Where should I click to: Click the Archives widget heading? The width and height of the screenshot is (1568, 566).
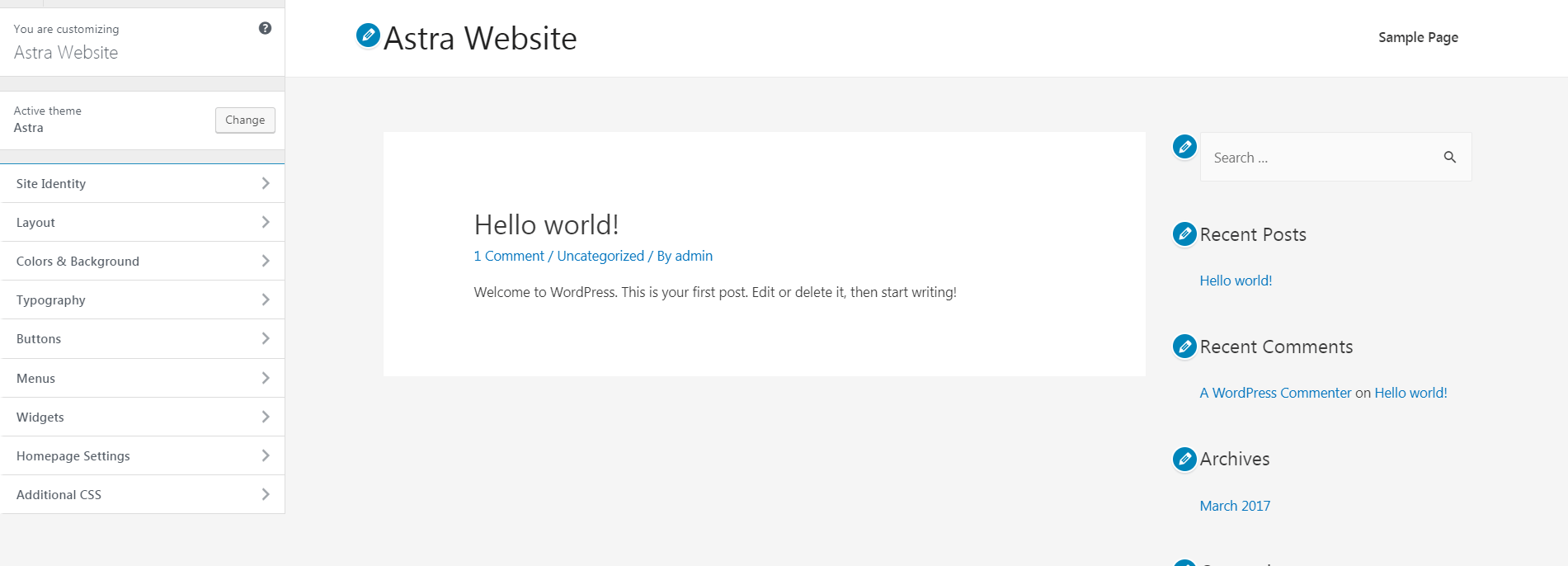(1235, 459)
